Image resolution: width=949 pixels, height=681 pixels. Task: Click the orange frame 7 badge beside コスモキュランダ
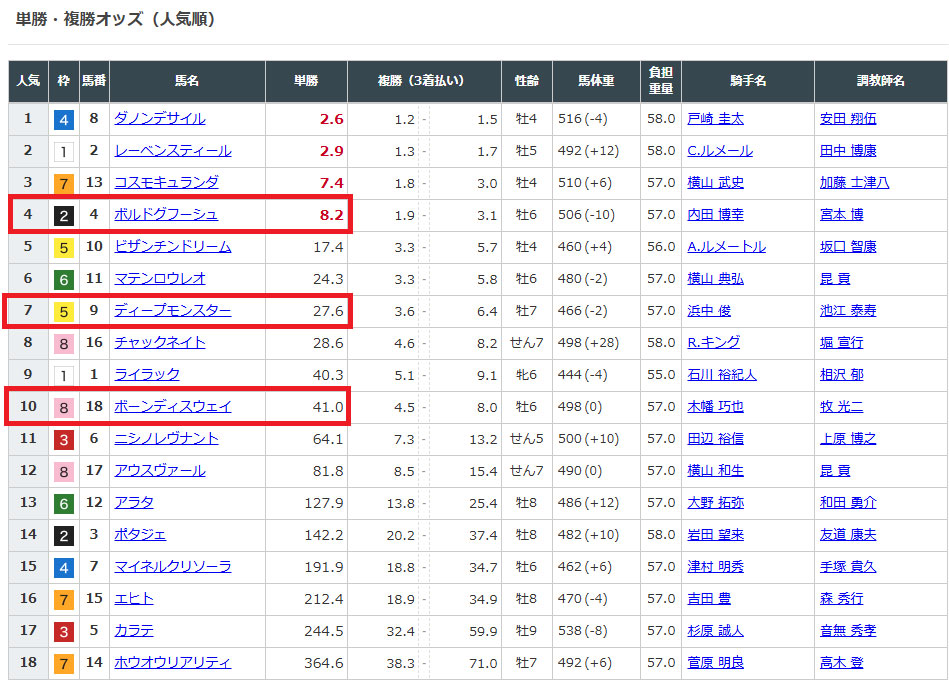64,183
